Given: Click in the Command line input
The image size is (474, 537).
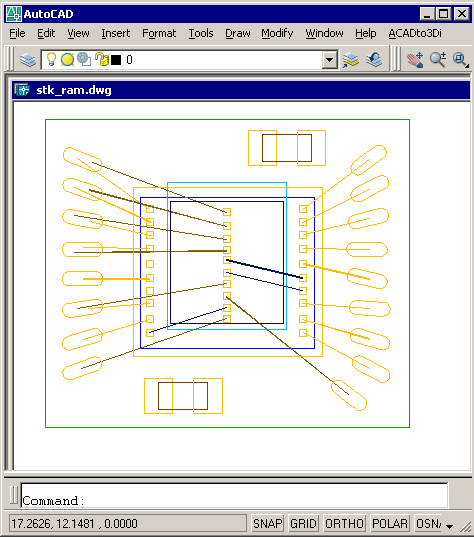Looking at the screenshot, I should pos(234,495).
